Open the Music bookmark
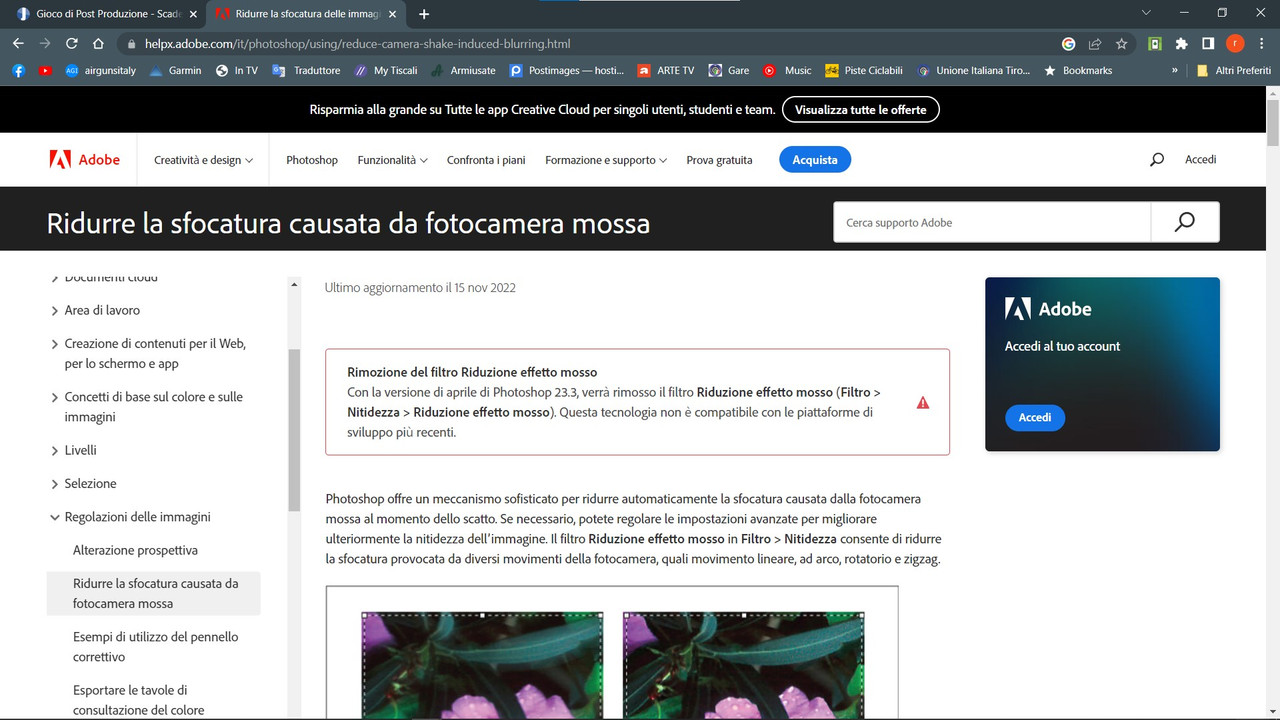The image size is (1280, 720). pyautogui.click(x=787, y=71)
